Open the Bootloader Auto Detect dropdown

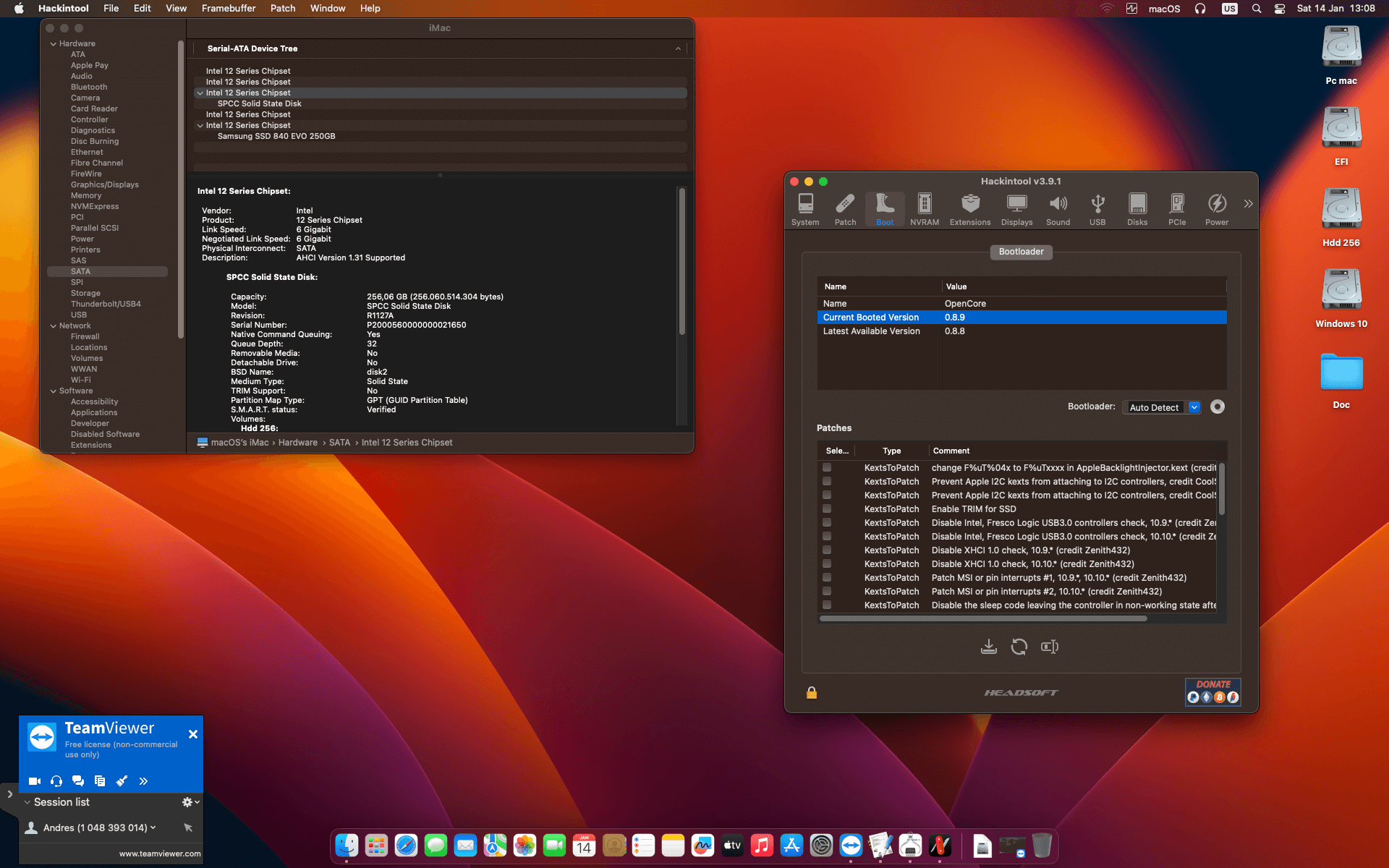pos(1162,407)
